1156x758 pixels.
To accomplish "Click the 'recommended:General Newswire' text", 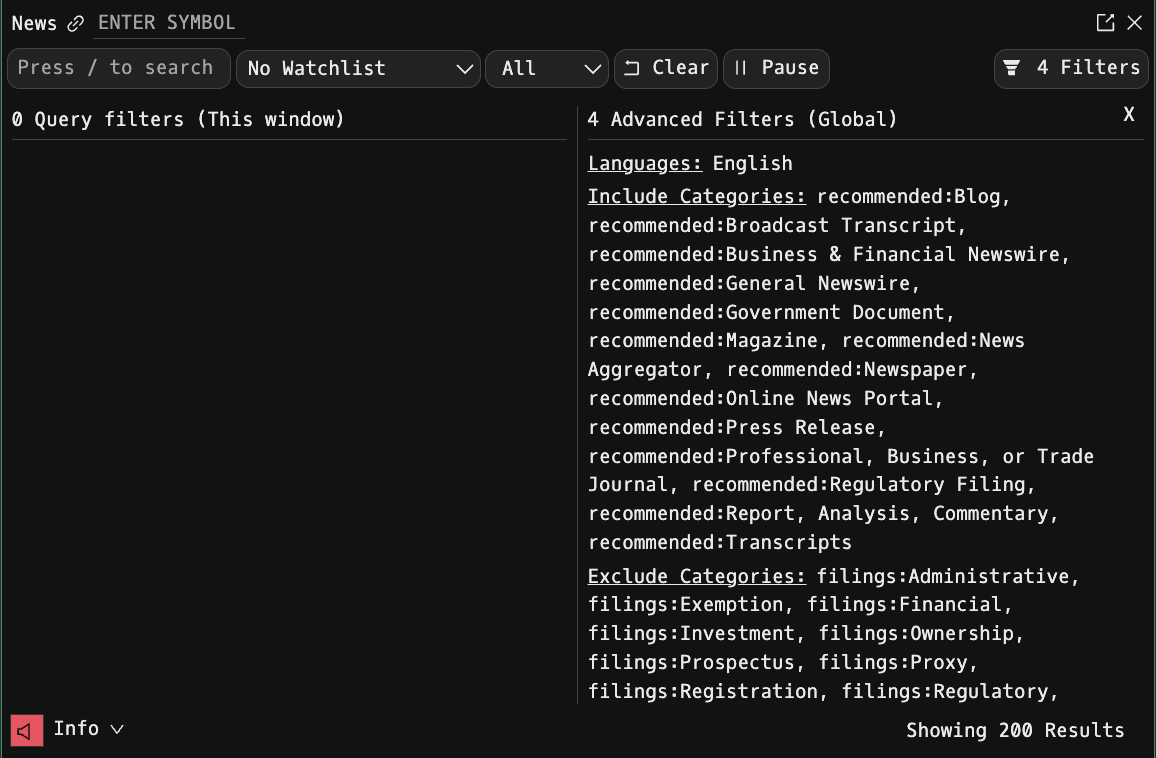I will (x=749, y=284).
